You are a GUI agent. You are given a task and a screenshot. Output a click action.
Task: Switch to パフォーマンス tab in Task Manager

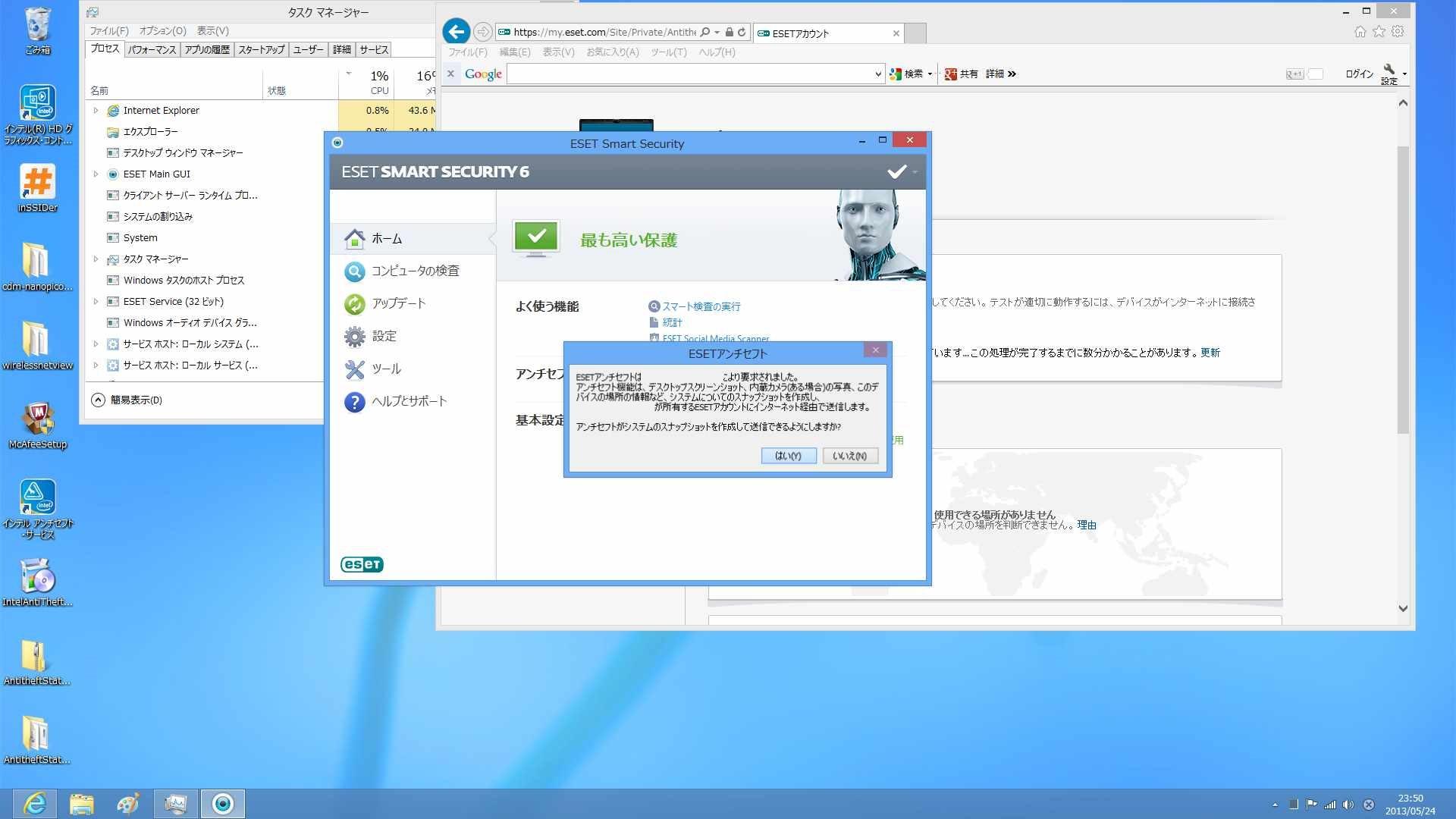tap(152, 49)
